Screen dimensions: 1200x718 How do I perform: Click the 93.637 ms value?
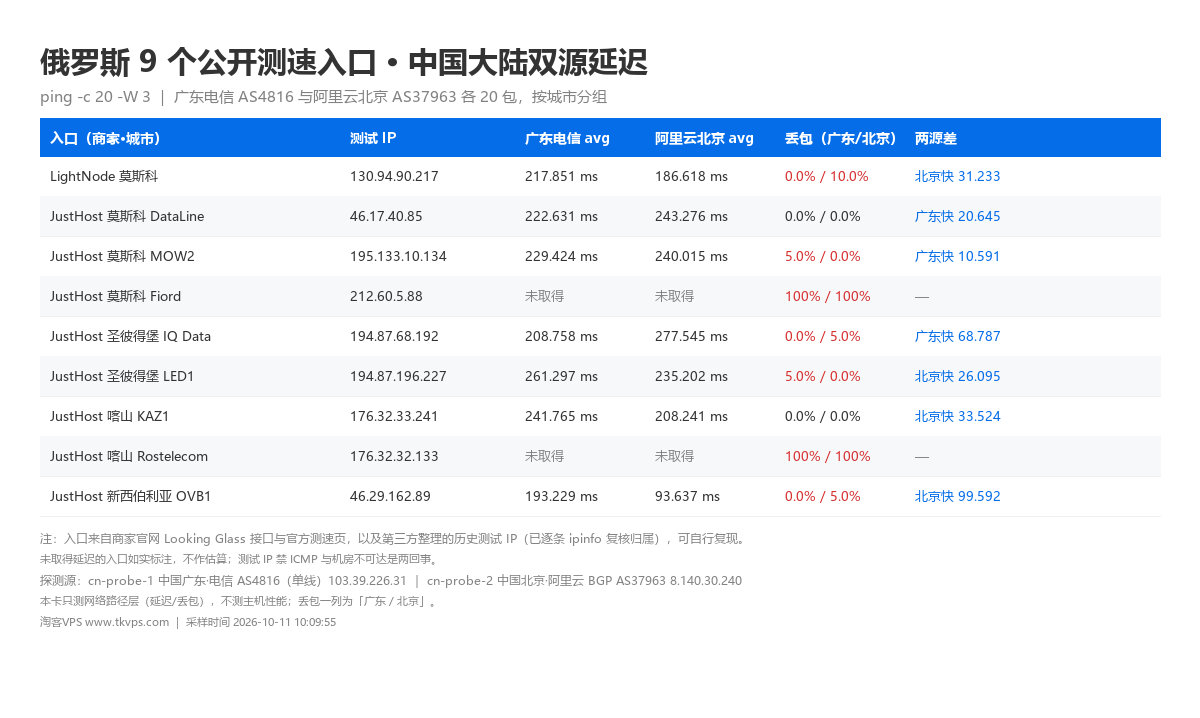pos(687,496)
